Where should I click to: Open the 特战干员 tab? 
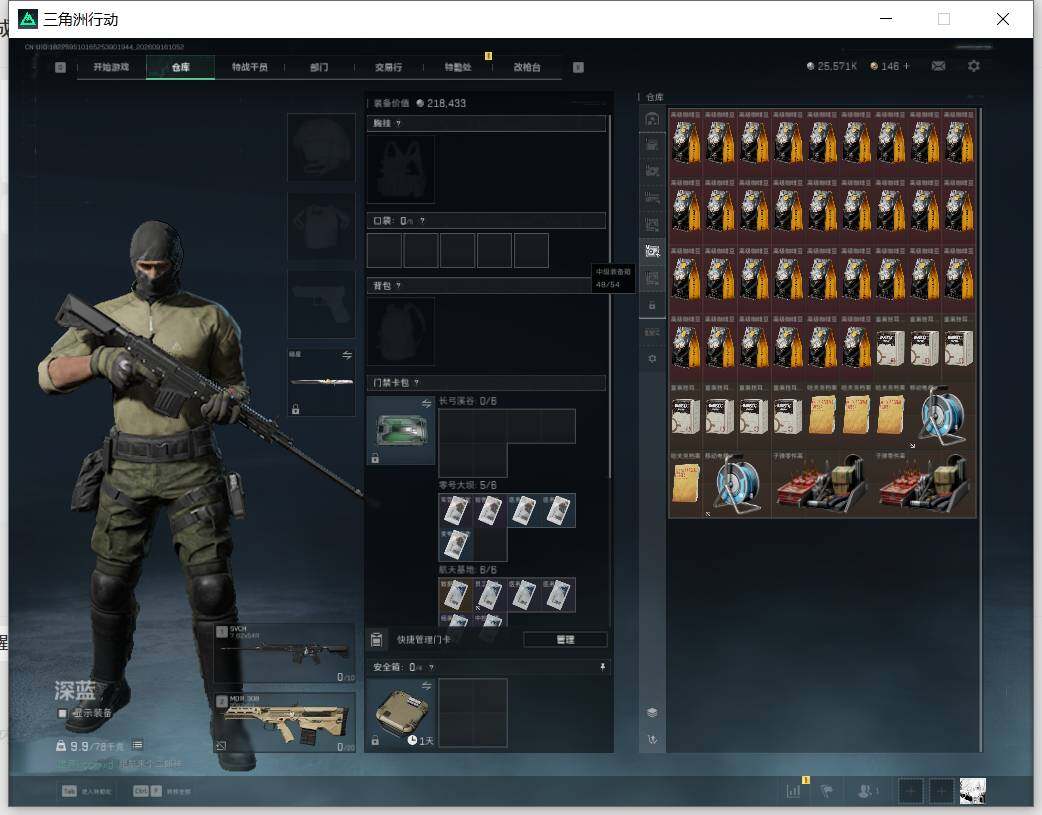point(250,67)
